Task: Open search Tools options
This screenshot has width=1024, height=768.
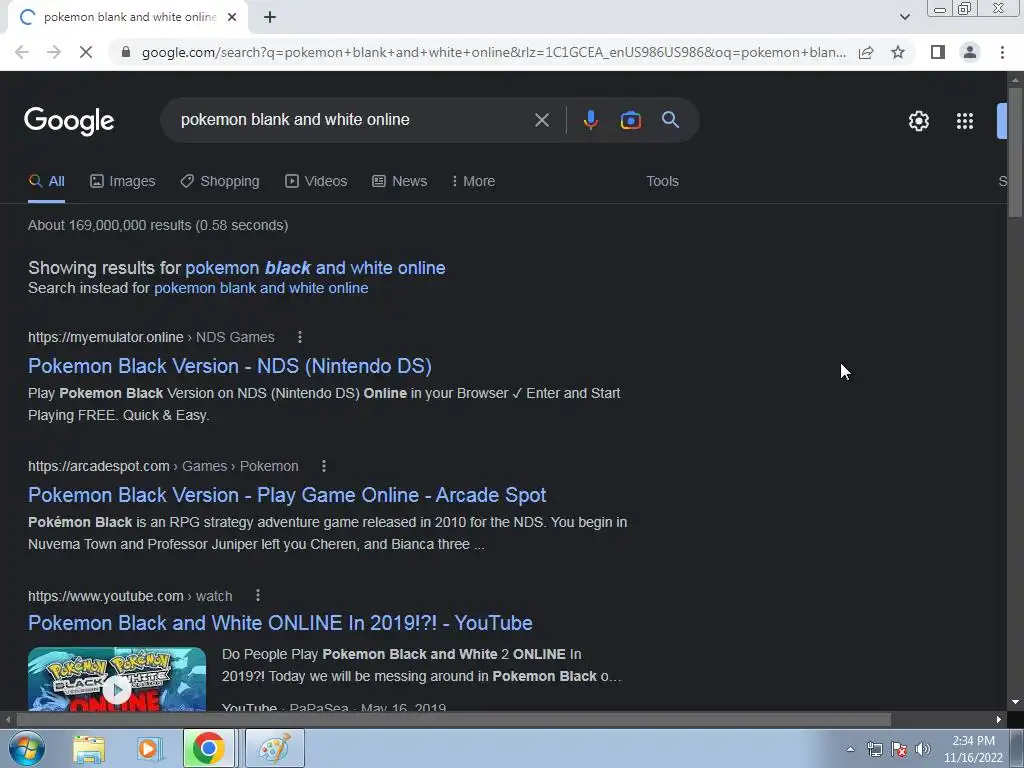Action: coord(662,182)
